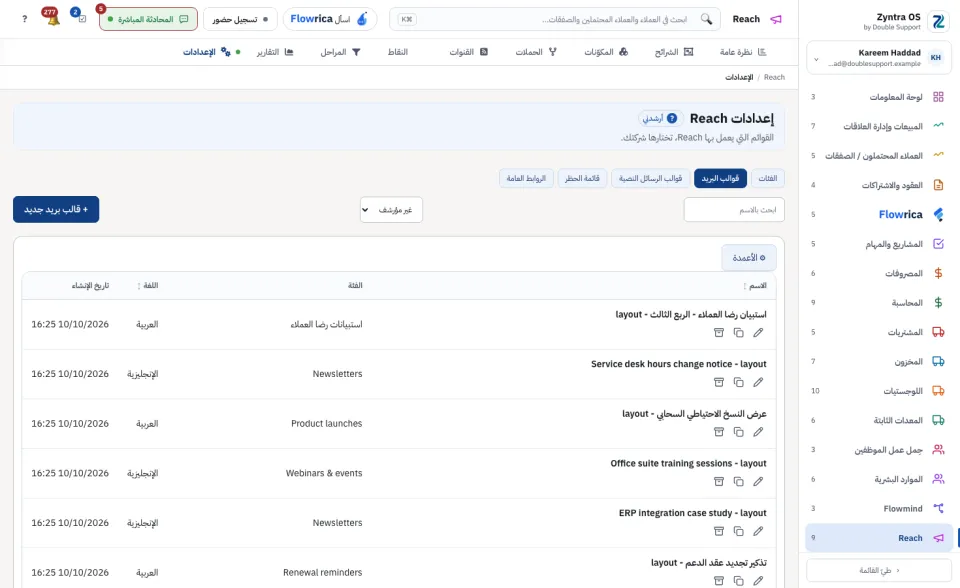The height and width of the screenshot is (588, 960).
Task: Edit the Service desk hours change notice template
Action: [758, 382]
